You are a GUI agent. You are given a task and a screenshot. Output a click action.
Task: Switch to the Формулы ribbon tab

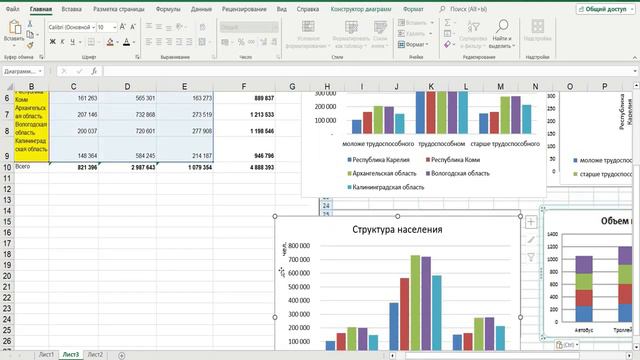click(x=168, y=9)
